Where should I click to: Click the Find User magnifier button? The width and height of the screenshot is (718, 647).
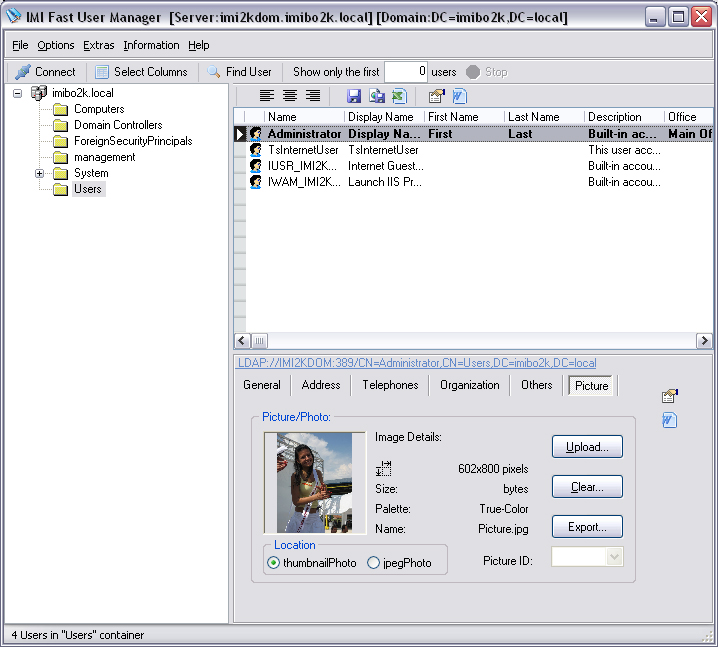239,72
